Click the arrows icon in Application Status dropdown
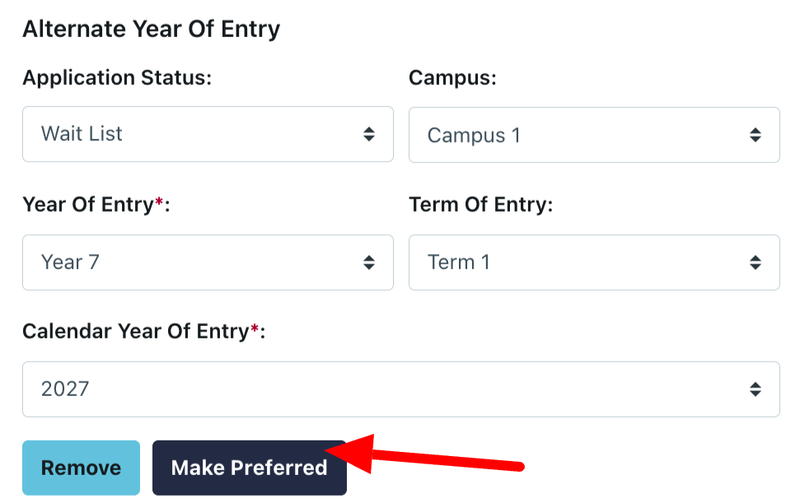 pos(369,134)
